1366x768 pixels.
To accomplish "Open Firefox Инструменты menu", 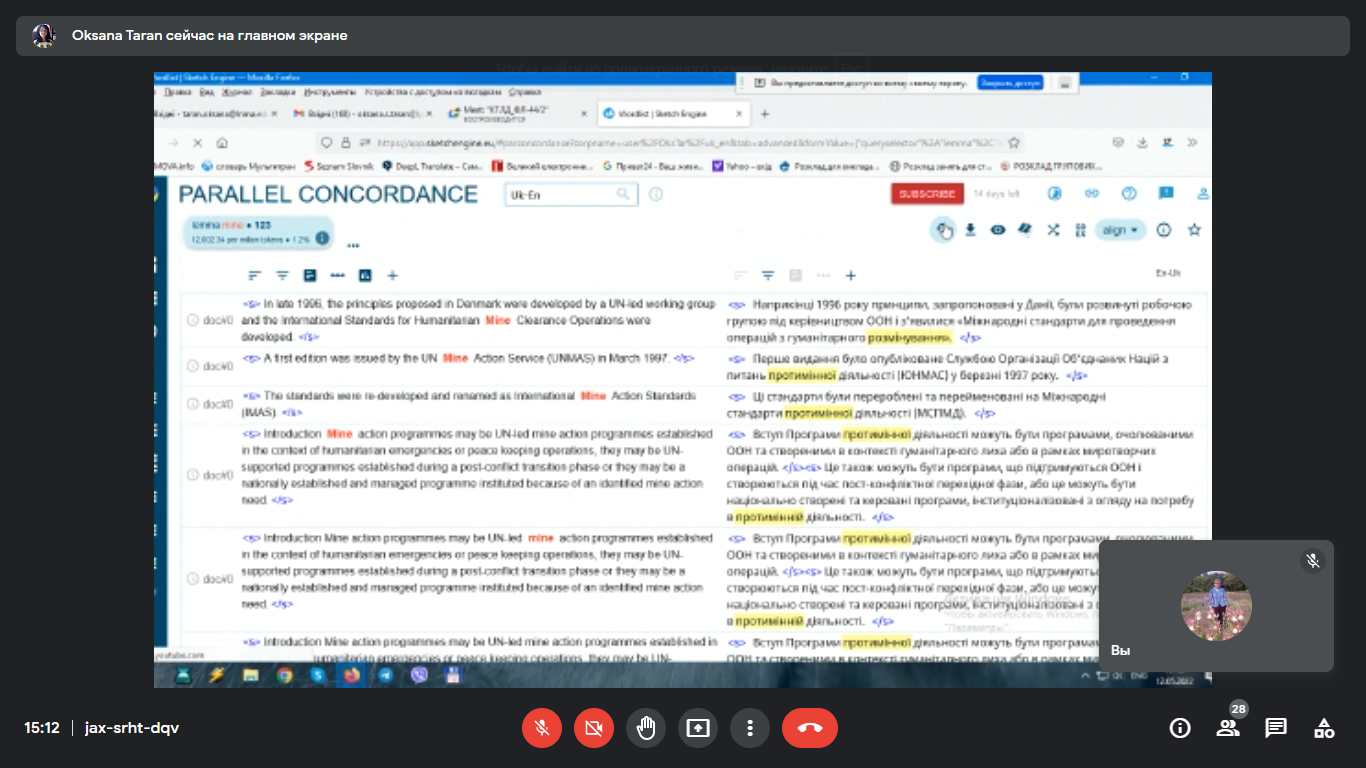I will pyautogui.click(x=330, y=91).
